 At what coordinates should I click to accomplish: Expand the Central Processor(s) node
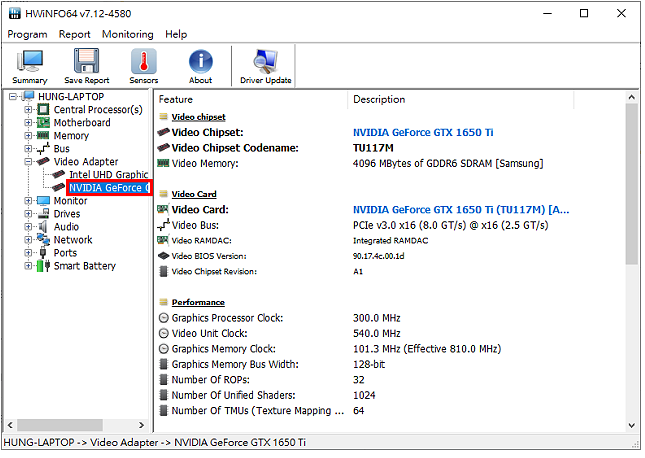tap(28, 110)
